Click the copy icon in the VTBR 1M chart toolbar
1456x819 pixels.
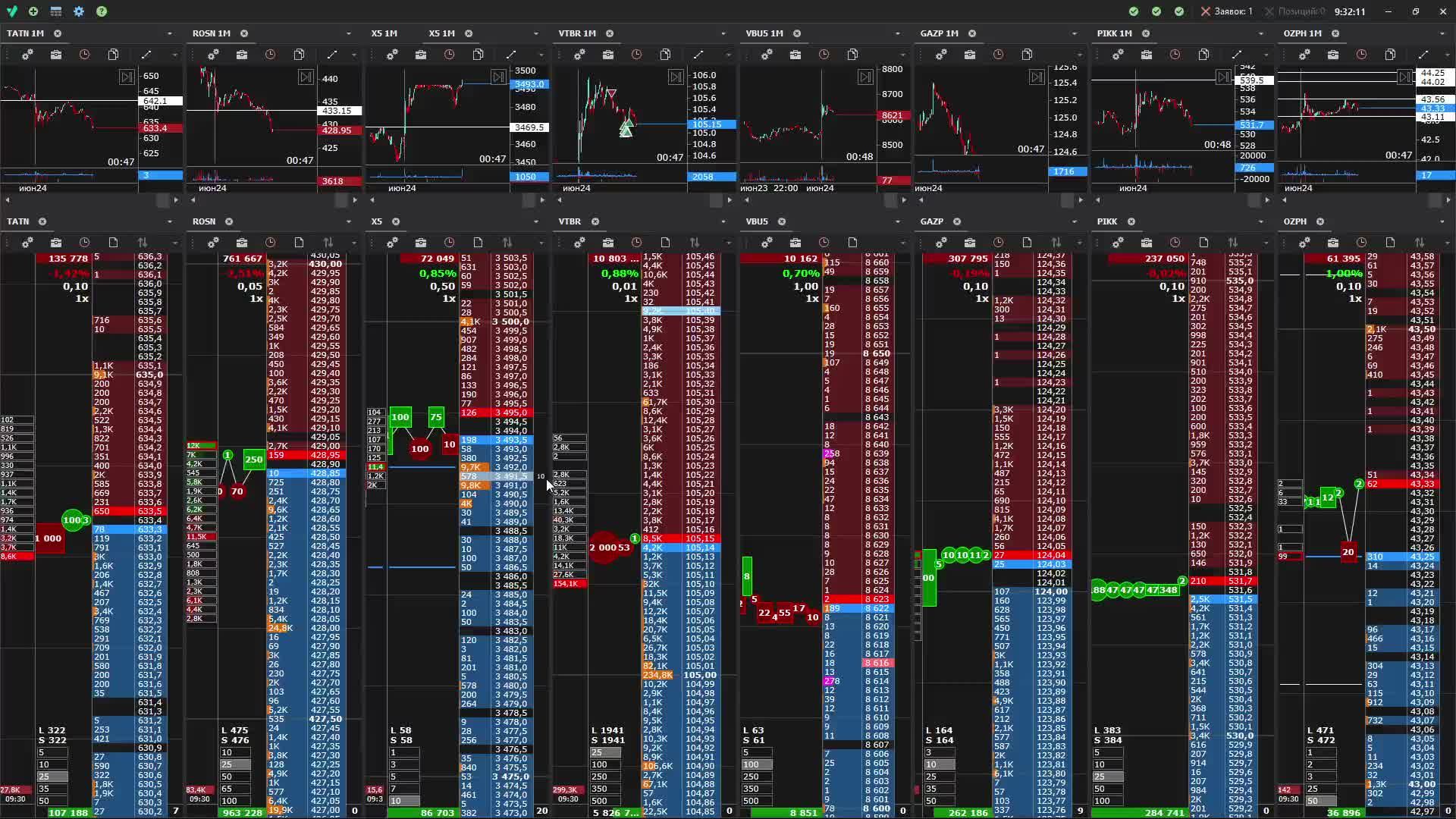[x=665, y=55]
